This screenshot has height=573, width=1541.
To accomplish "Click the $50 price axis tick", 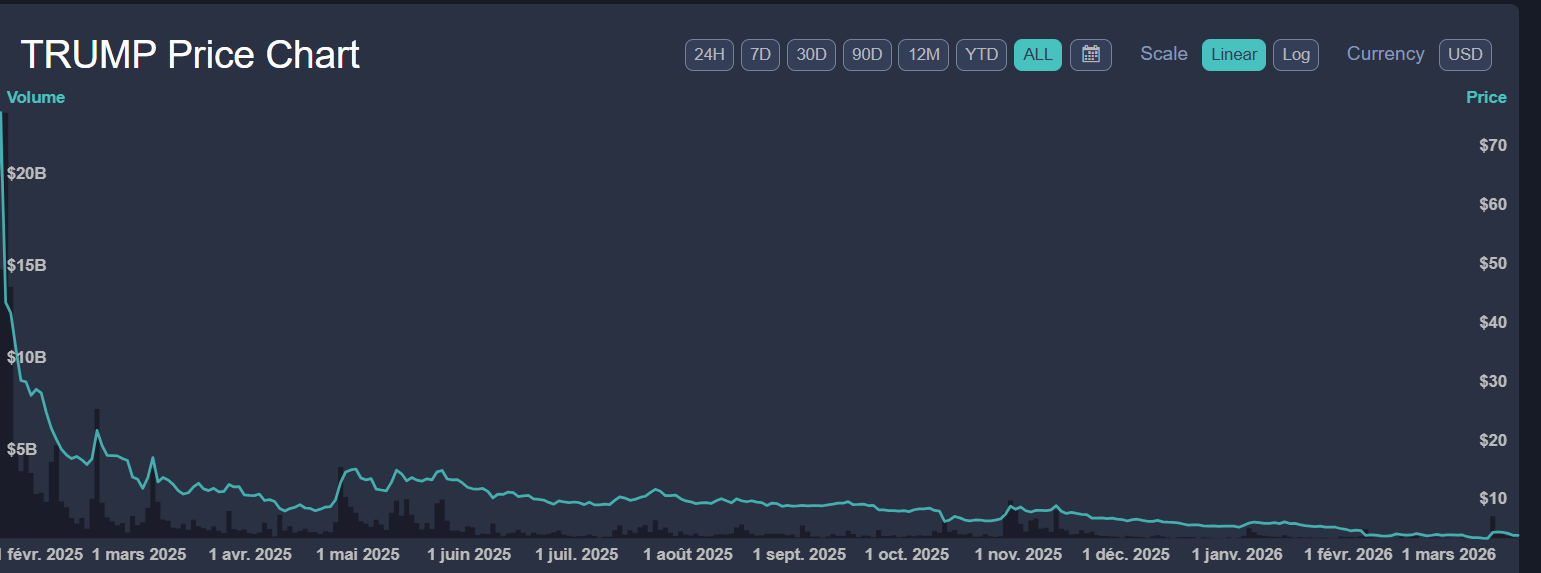I will pos(1493,264).
